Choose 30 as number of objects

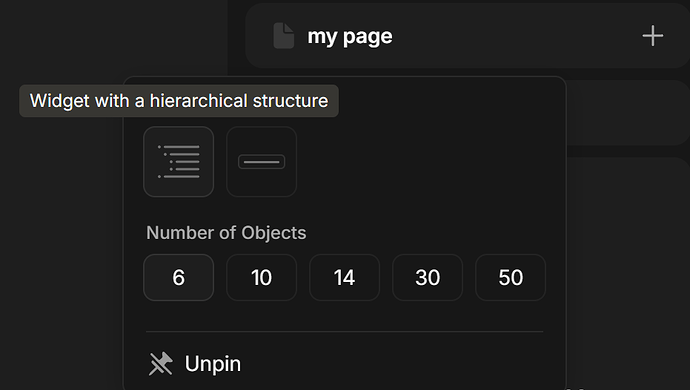(x=427, y=277)
